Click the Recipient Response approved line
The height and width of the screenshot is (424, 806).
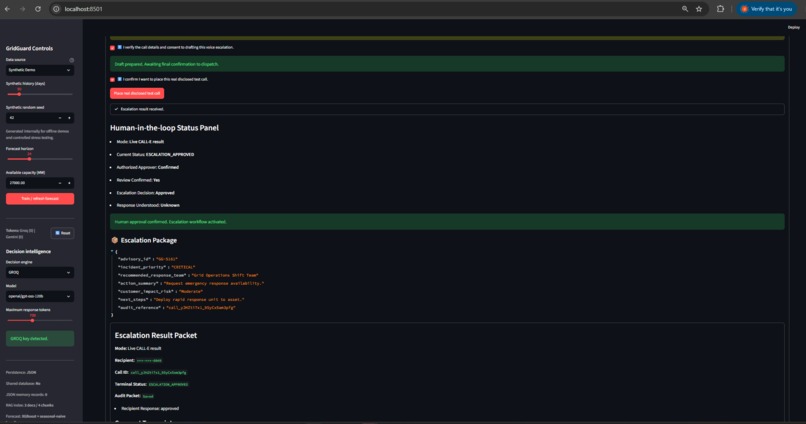tap(150, 409)
